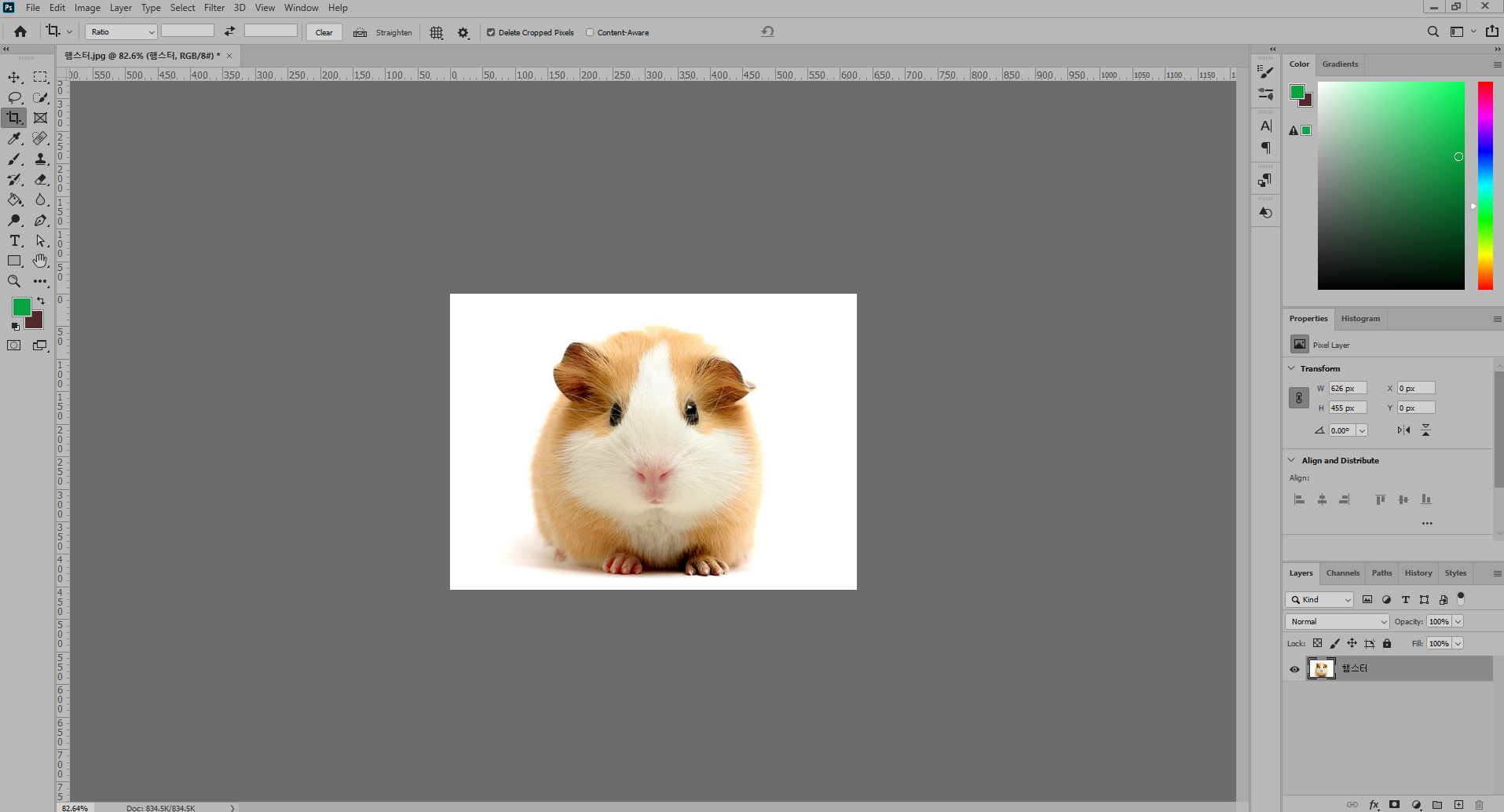This screenshot has width=1504, height=812.
Task: Swap foreground and background colors
Action: tap(41, 301)
